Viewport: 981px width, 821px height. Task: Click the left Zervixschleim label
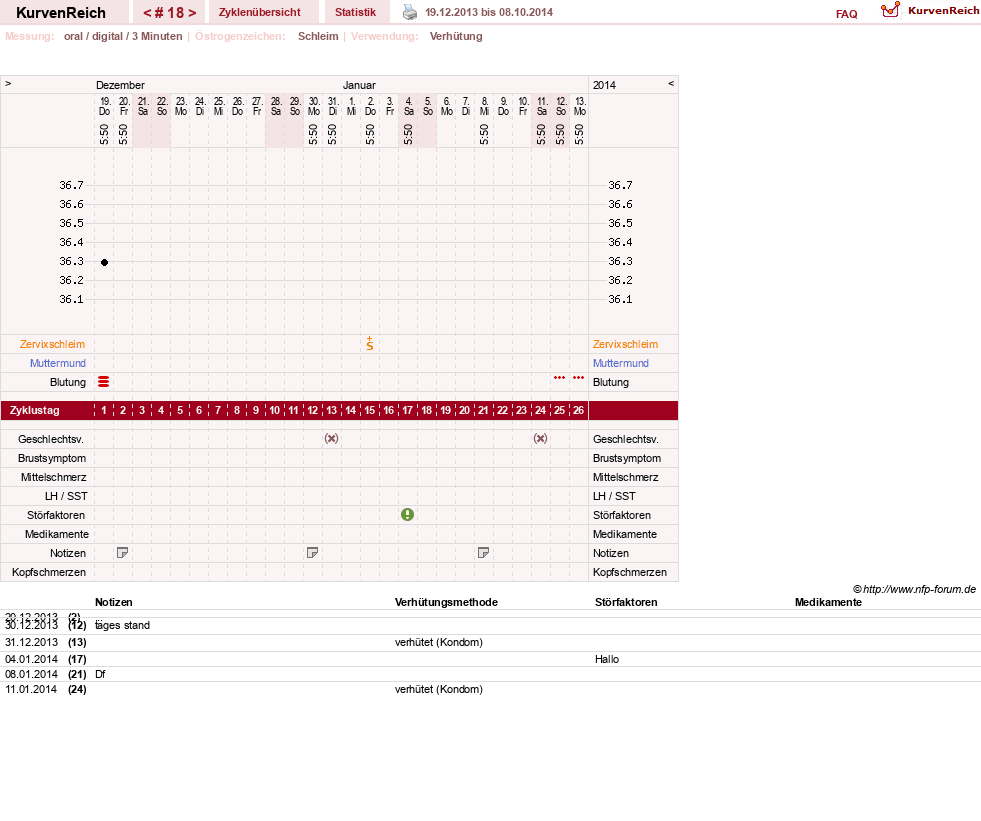[53, 344]
